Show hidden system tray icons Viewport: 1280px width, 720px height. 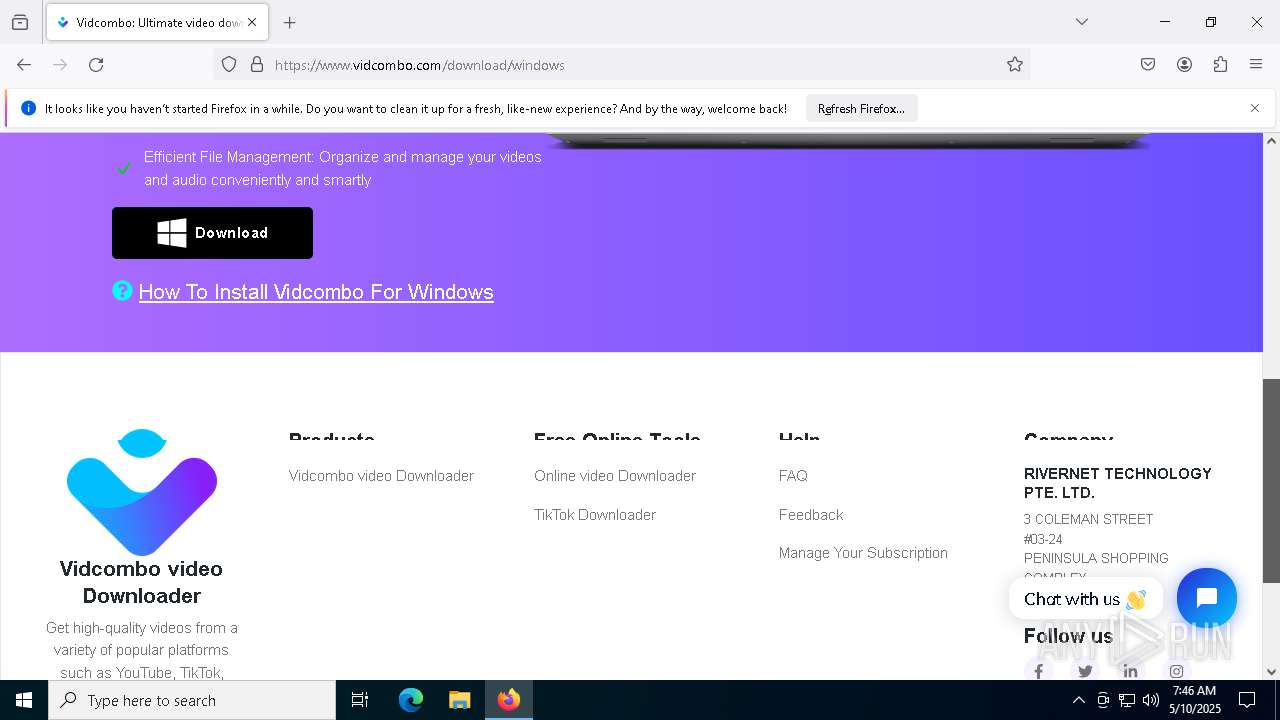(x=1078, y=700)
